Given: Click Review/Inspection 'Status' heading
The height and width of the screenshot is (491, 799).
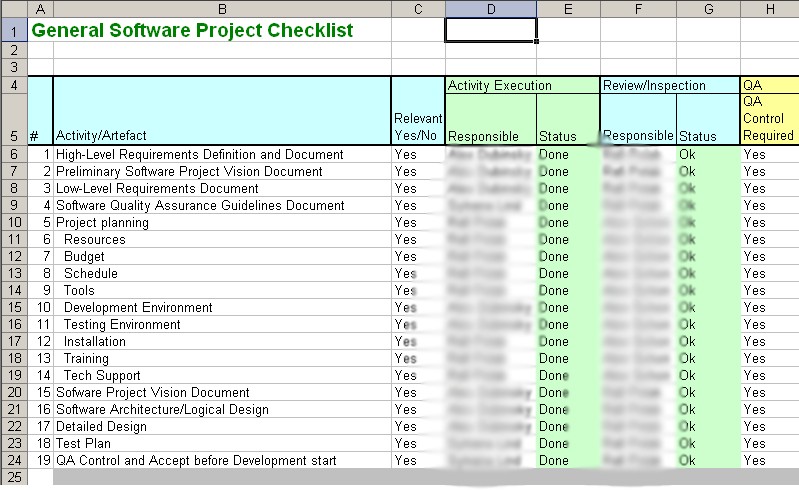Looking at the screenshot, I should pyautogui.click(x=708, y=119).
